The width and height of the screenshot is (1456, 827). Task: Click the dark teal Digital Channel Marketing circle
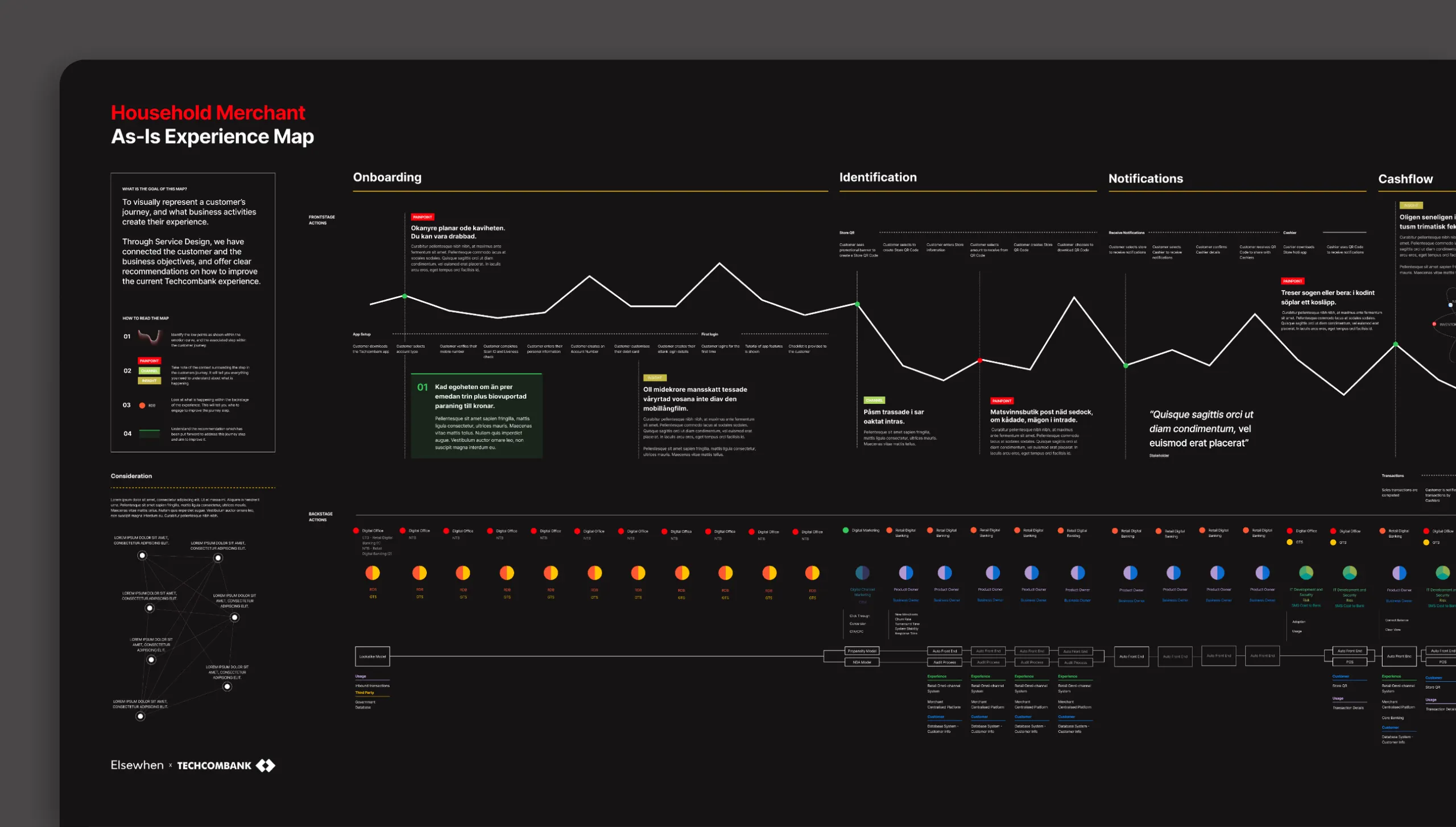point(862,573)
